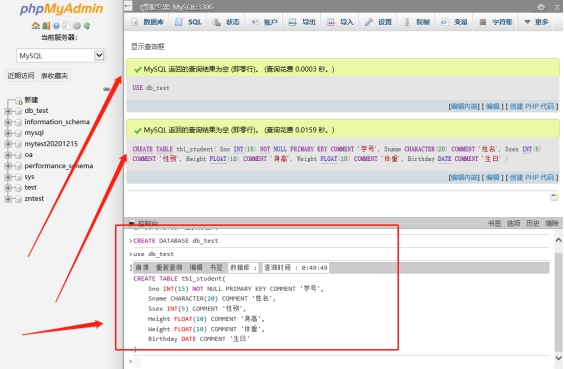Click 创建 PHP 代码 for USE db_test
Image resolution: width=564 pixels, height=369 pixels.
pyautogui.click(x=532, y=106)
